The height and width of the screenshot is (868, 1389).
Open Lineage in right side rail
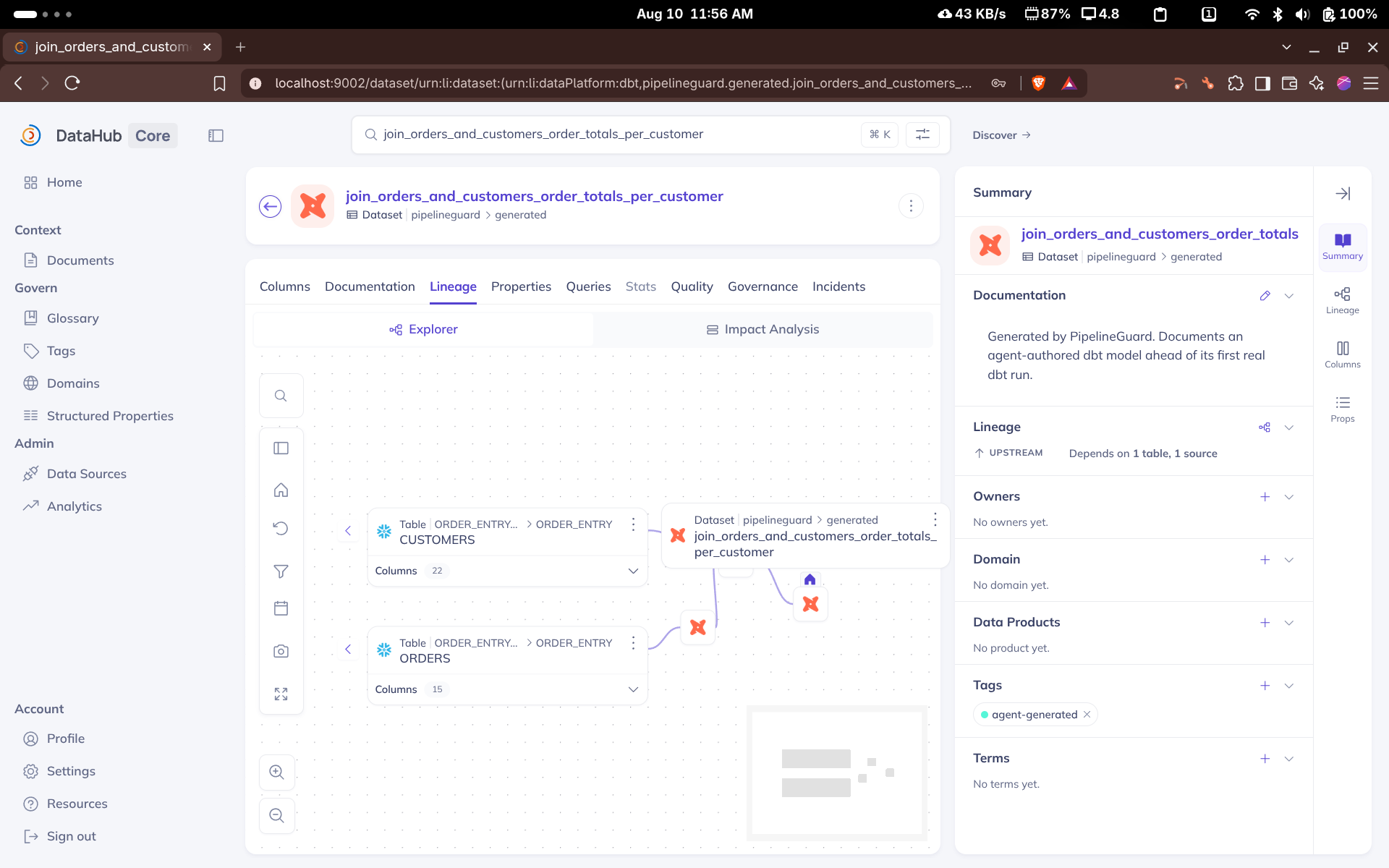[1343, 301]
